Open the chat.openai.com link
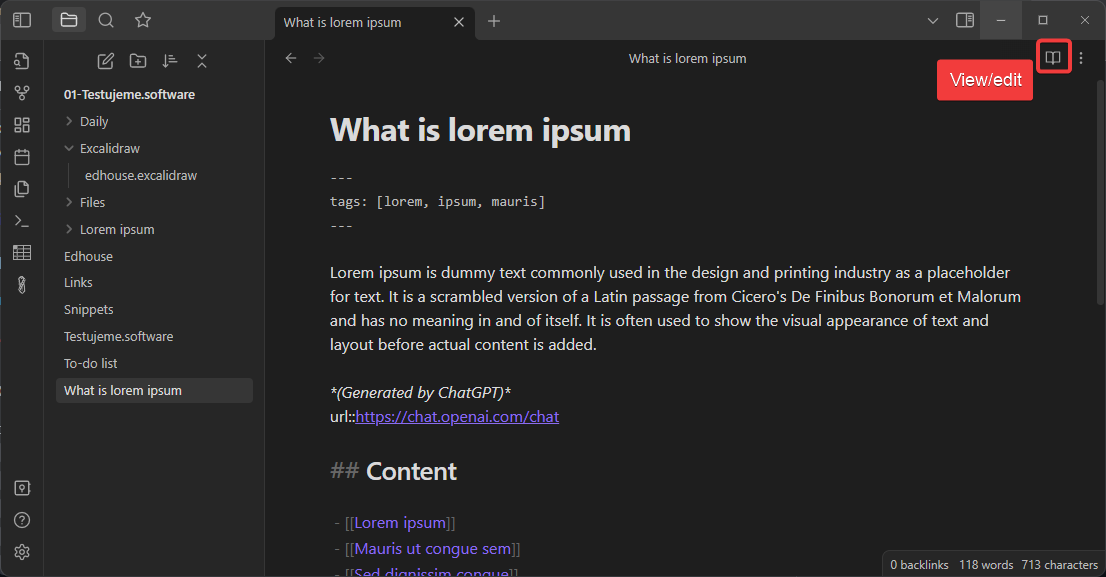This screenshot has height=577, width=1106. tap(457, 416)
